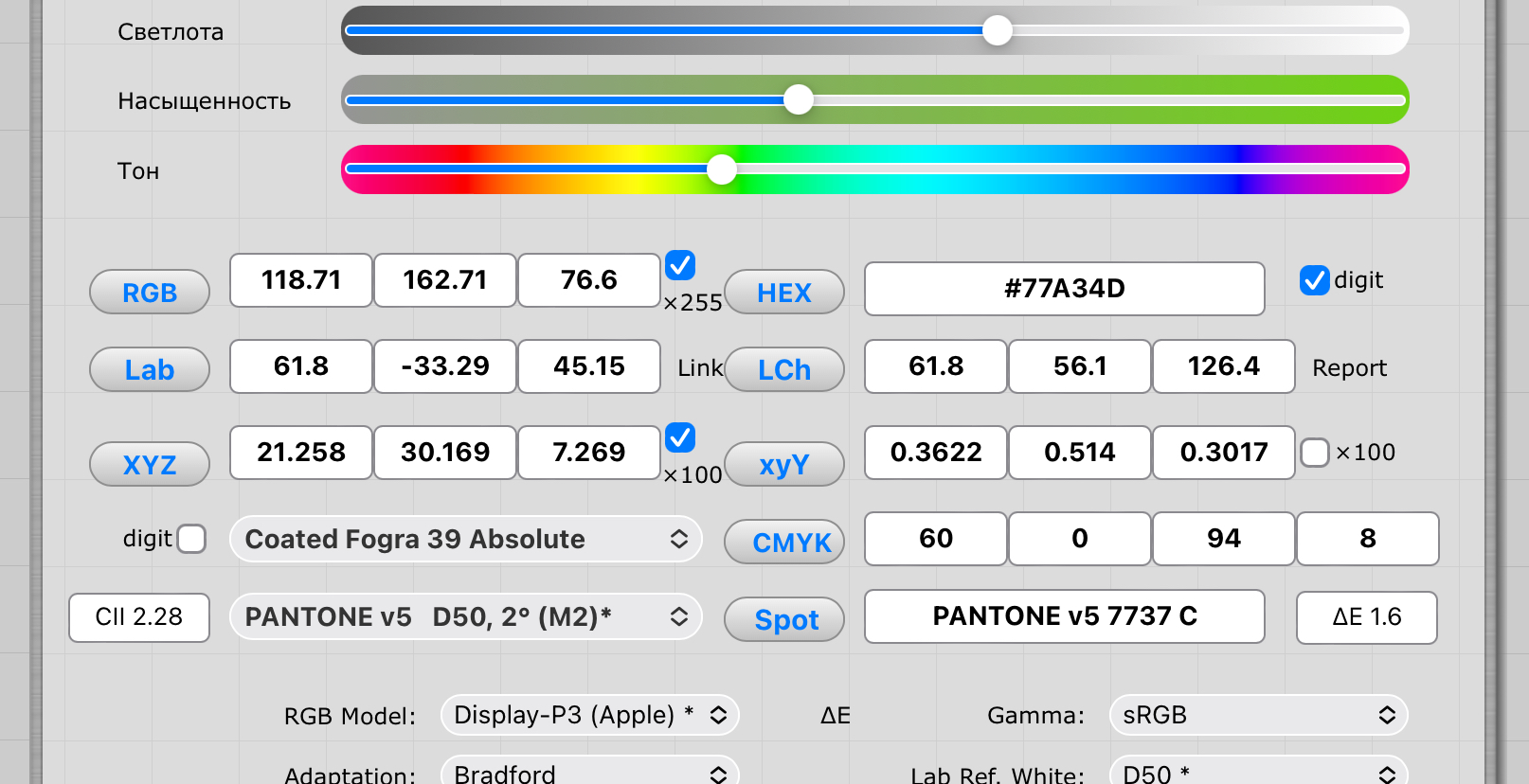Open the Gamma sRGB dropdown
1529x784 pixels.
[x=1258, y=715]
